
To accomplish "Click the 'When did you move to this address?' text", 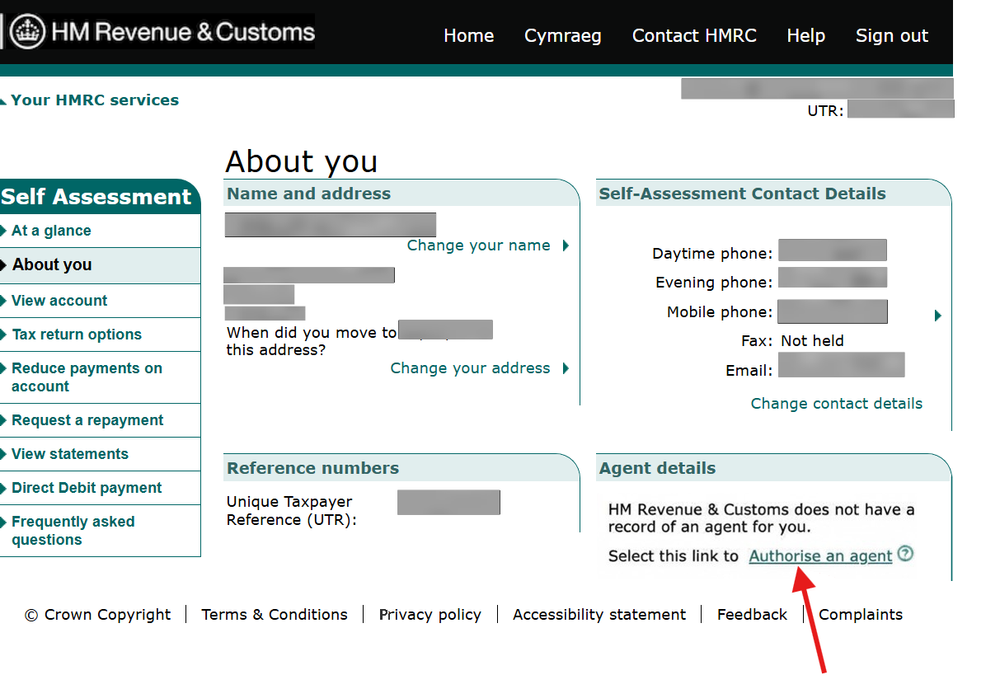I will pyautogui.click(x=311, y=341).
